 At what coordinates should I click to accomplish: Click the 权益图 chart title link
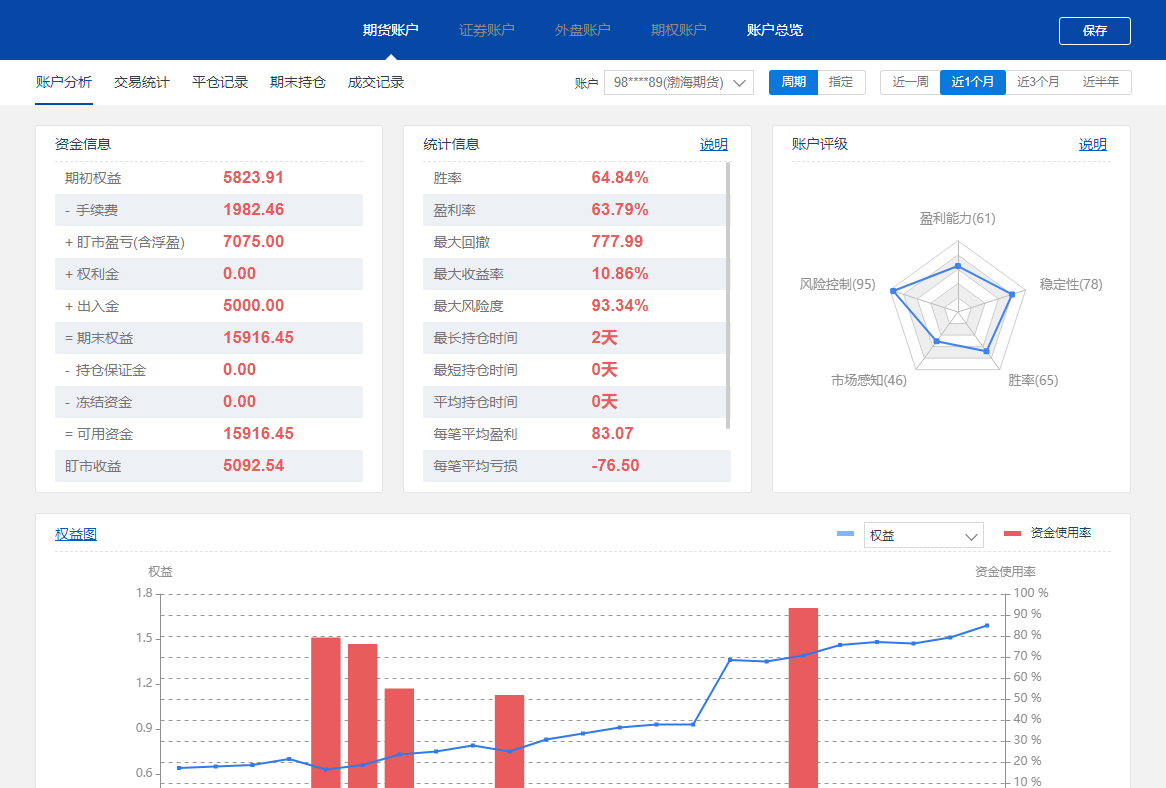click(x=76, y=534)
